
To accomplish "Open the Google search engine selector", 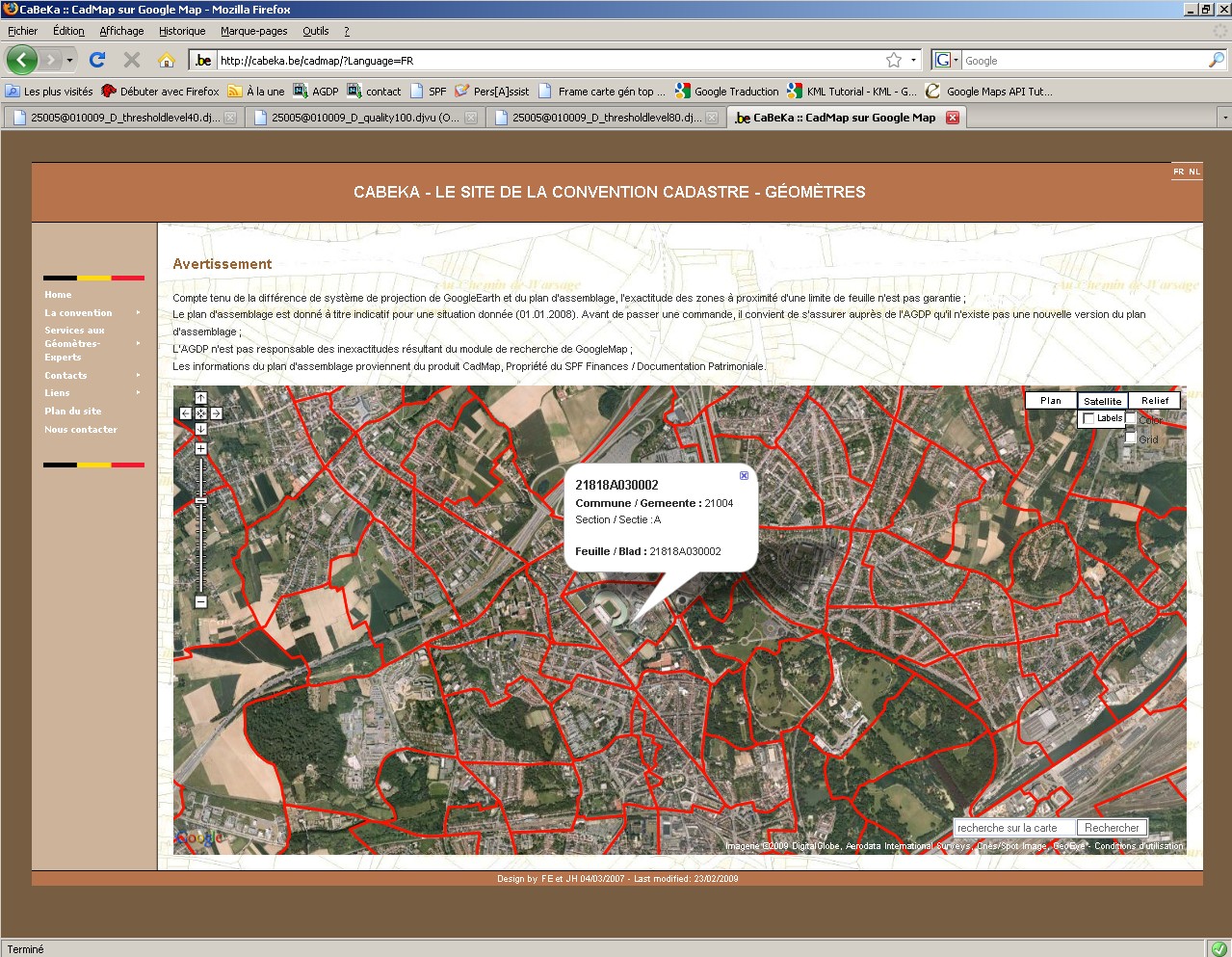I will coord(947,60).
